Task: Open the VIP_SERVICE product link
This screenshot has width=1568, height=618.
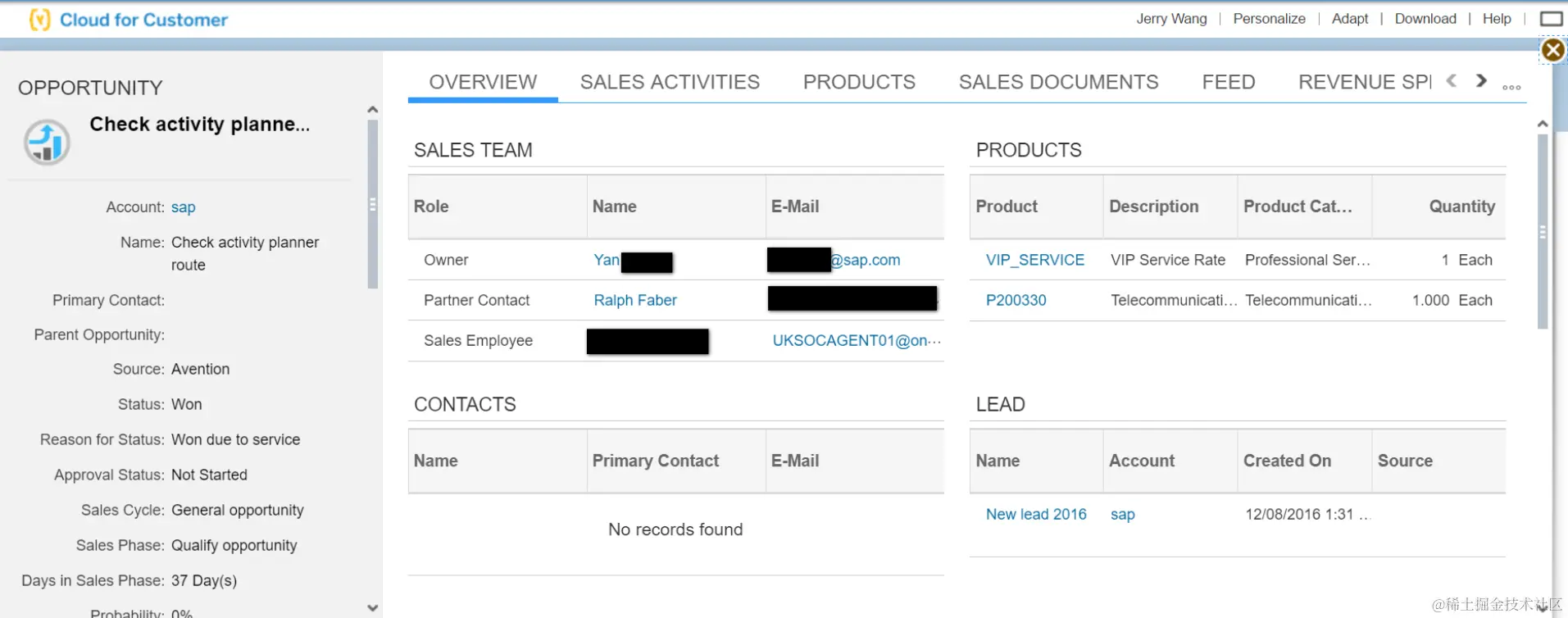Action: click(1034, 260)
